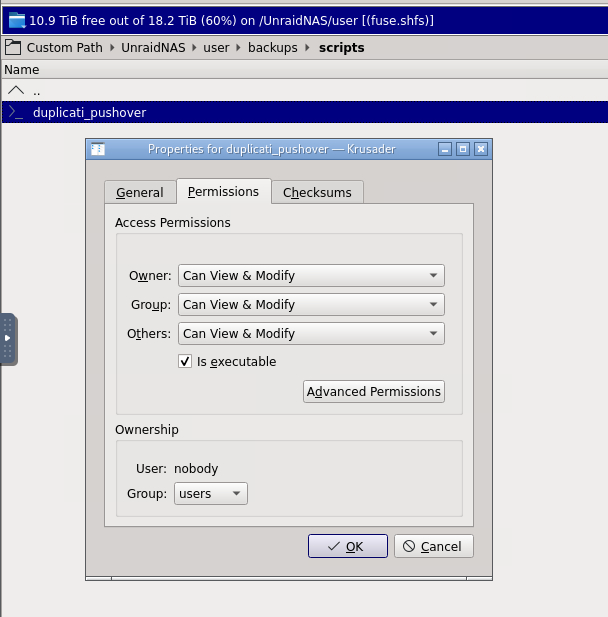
Task: Click the disk space folder icon
Action: click(x=17, y=20)
